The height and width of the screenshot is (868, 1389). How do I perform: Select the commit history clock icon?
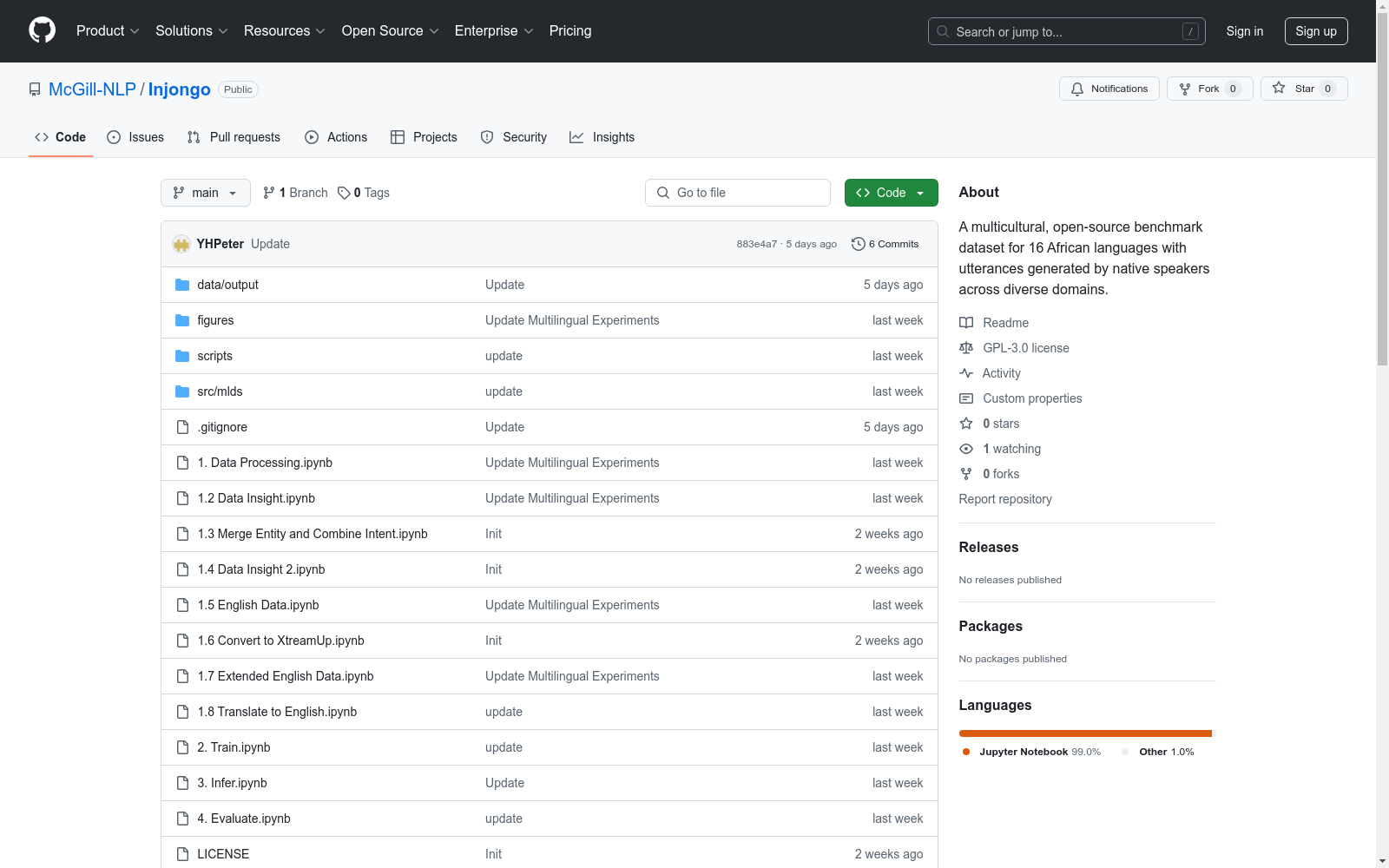click(859, 244)
